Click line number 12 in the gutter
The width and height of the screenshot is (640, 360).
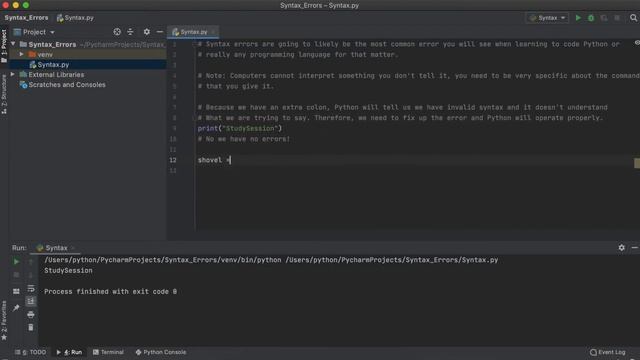coord(173,160)
